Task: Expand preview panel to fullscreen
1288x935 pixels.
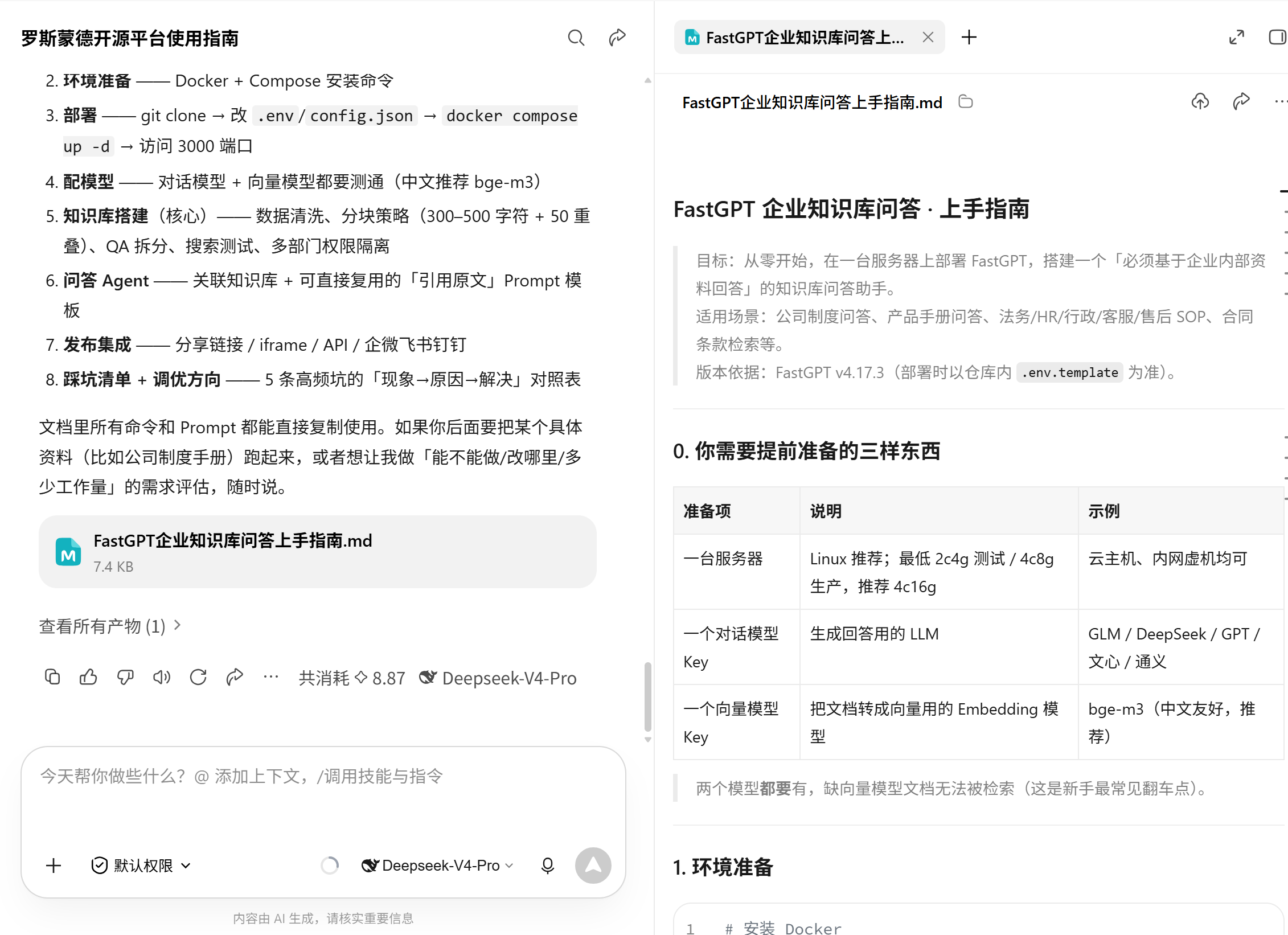Action: click(x=1236, y=38)
